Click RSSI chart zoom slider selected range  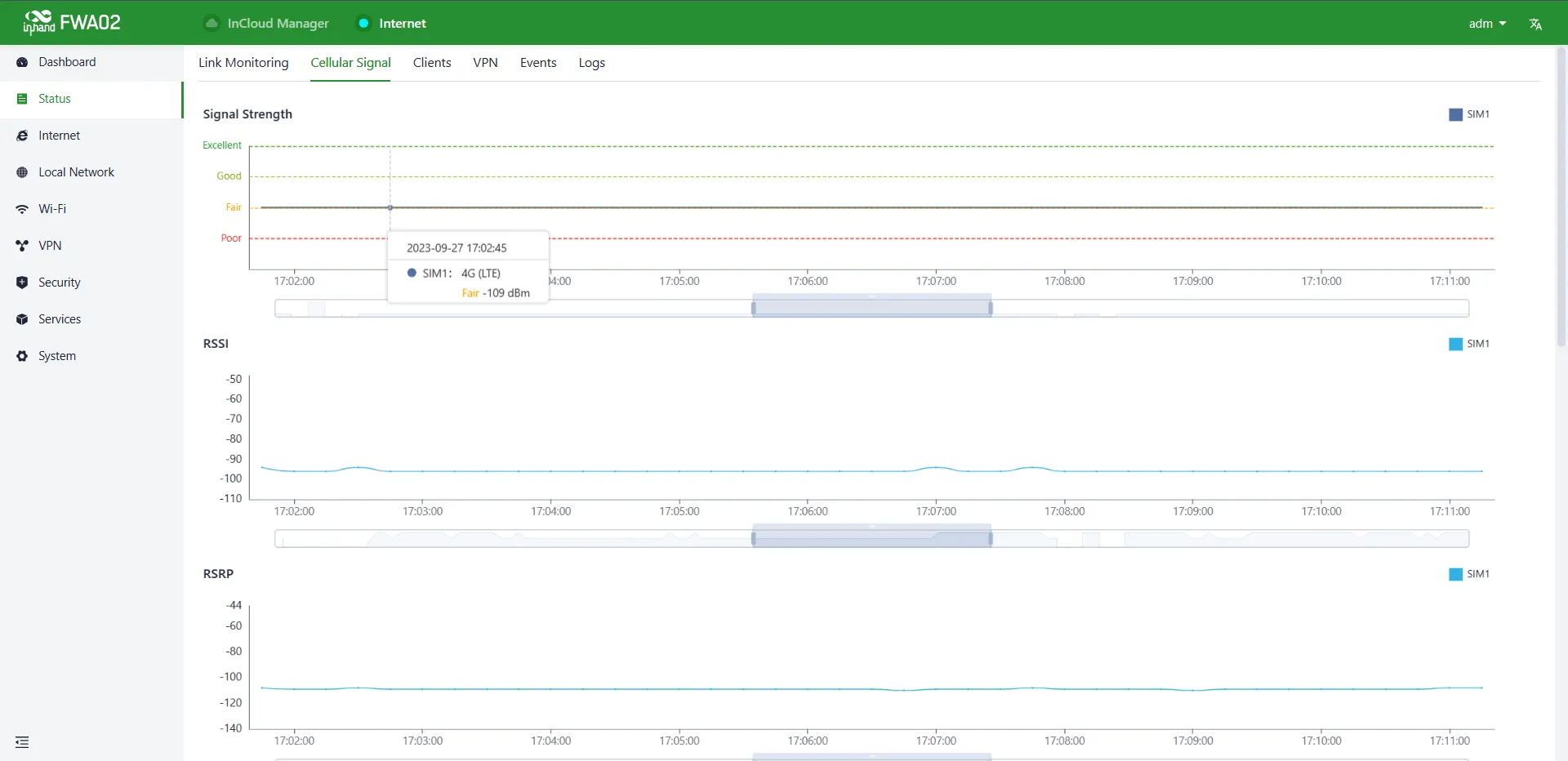point(871,538)
